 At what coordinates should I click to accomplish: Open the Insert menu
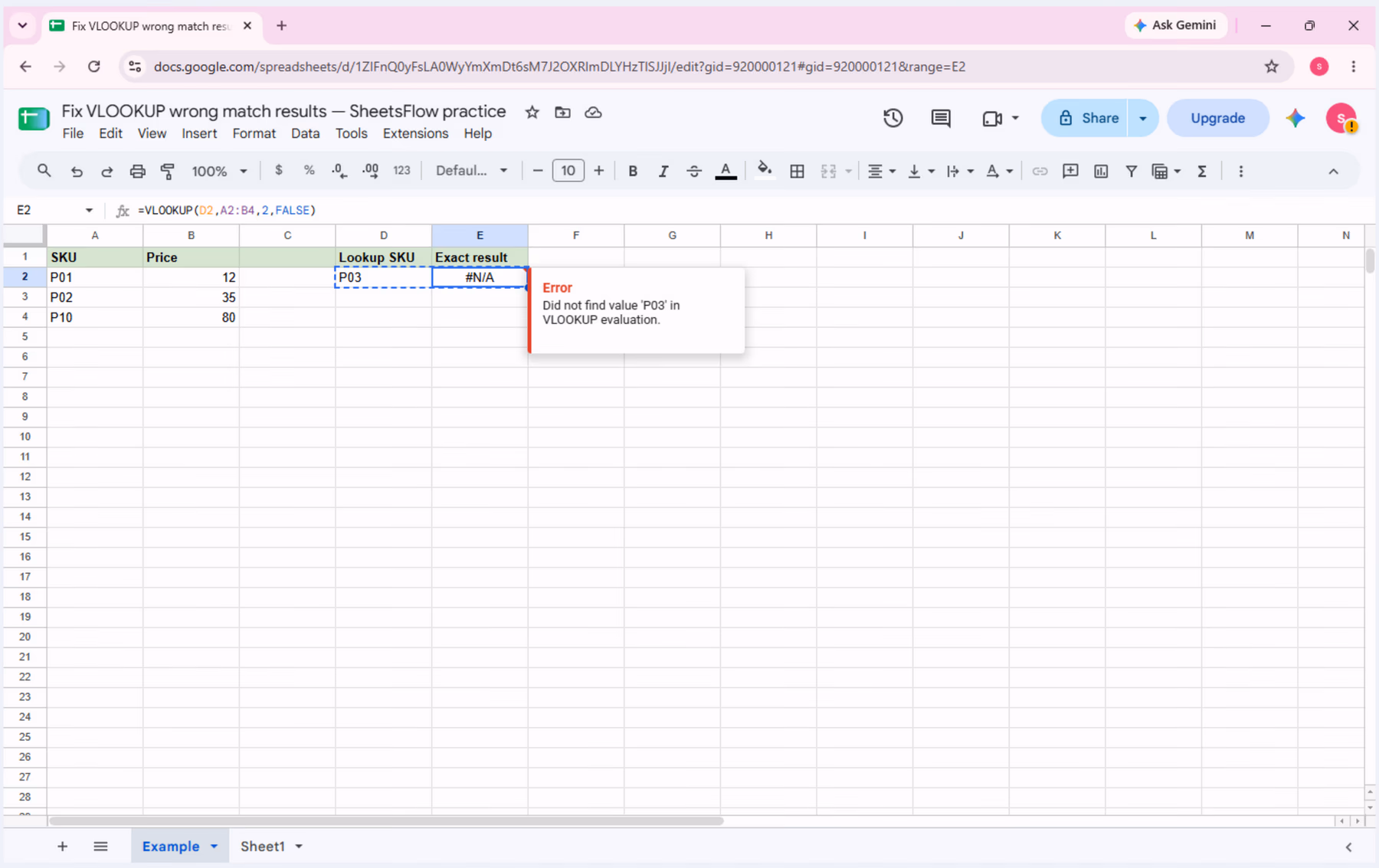click(199, 133)
